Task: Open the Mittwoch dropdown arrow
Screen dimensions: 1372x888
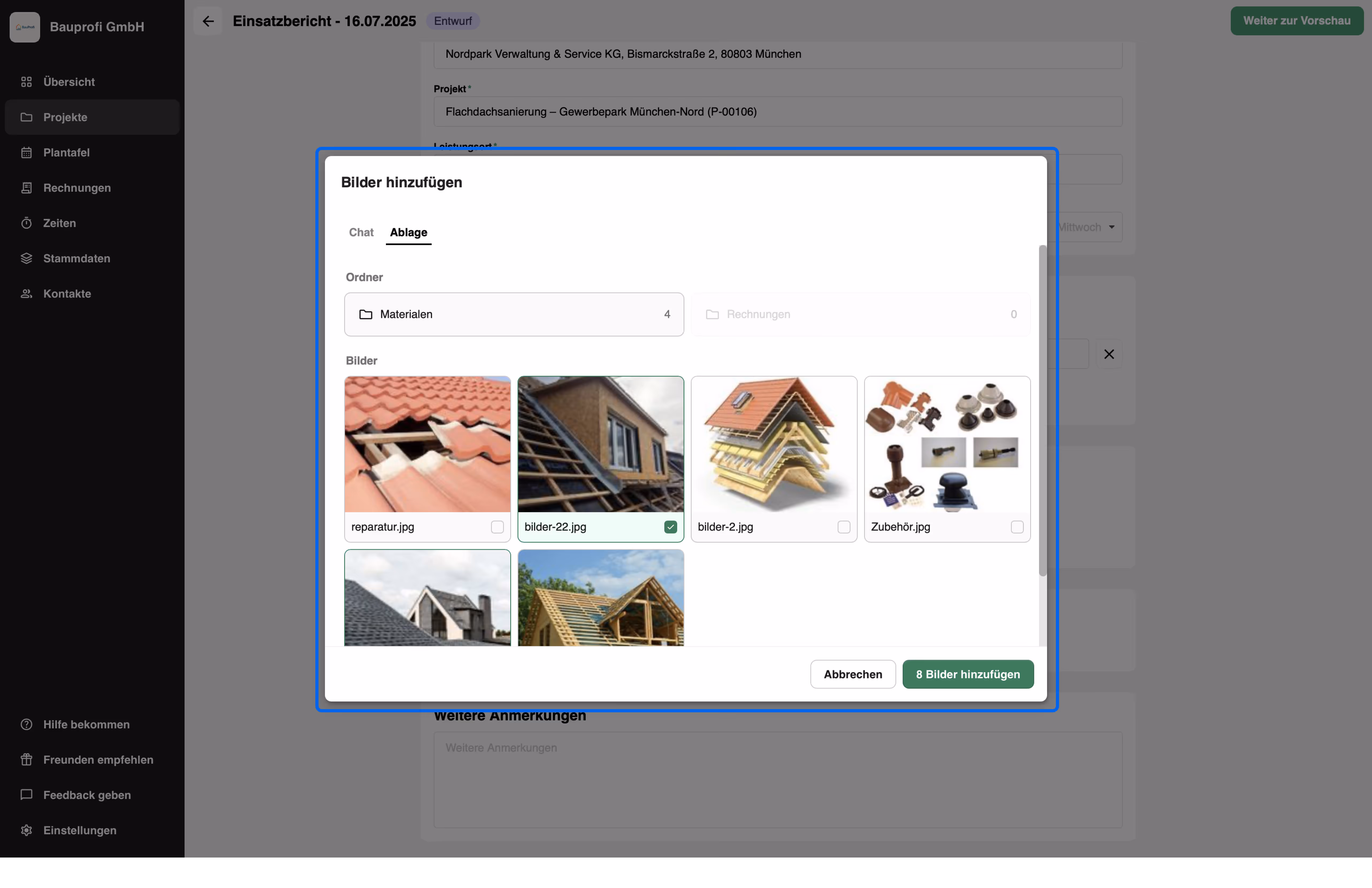Action: coord(1112,227)
